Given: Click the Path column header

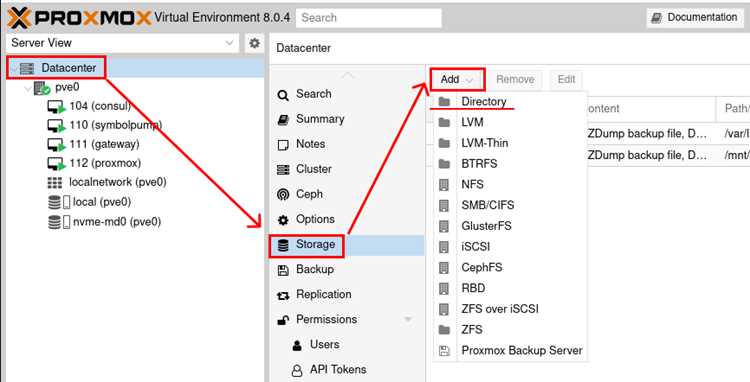Looking at the screenshot, I should [x=733, y=109].
